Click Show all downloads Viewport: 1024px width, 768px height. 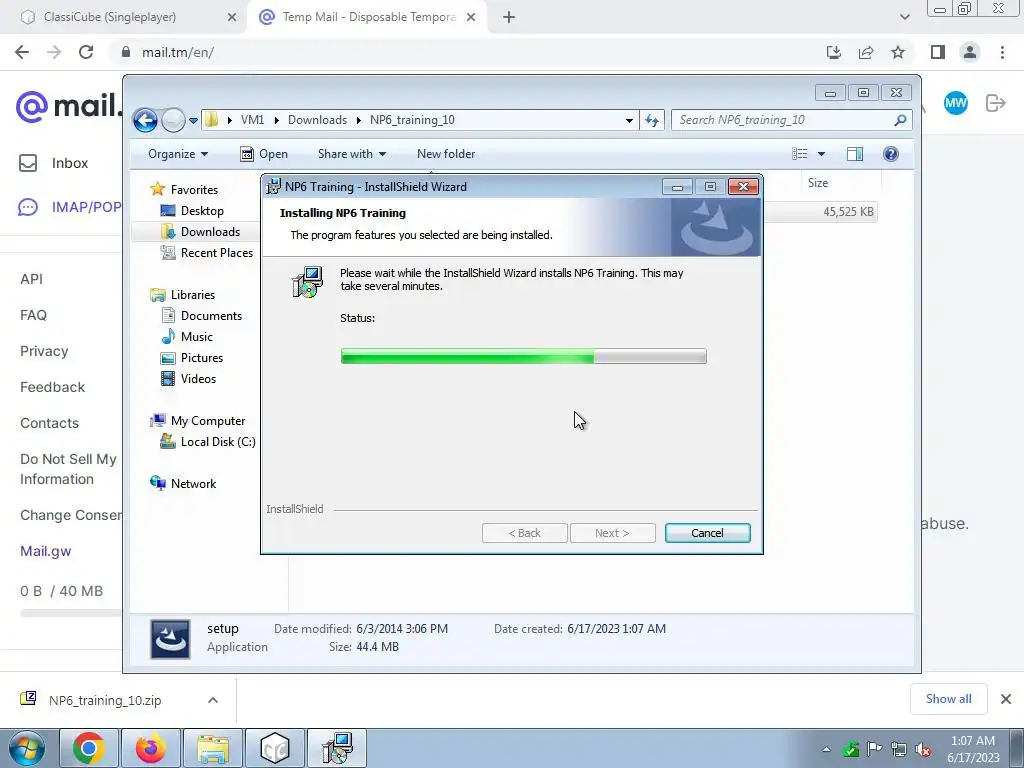tap(948, 699)
